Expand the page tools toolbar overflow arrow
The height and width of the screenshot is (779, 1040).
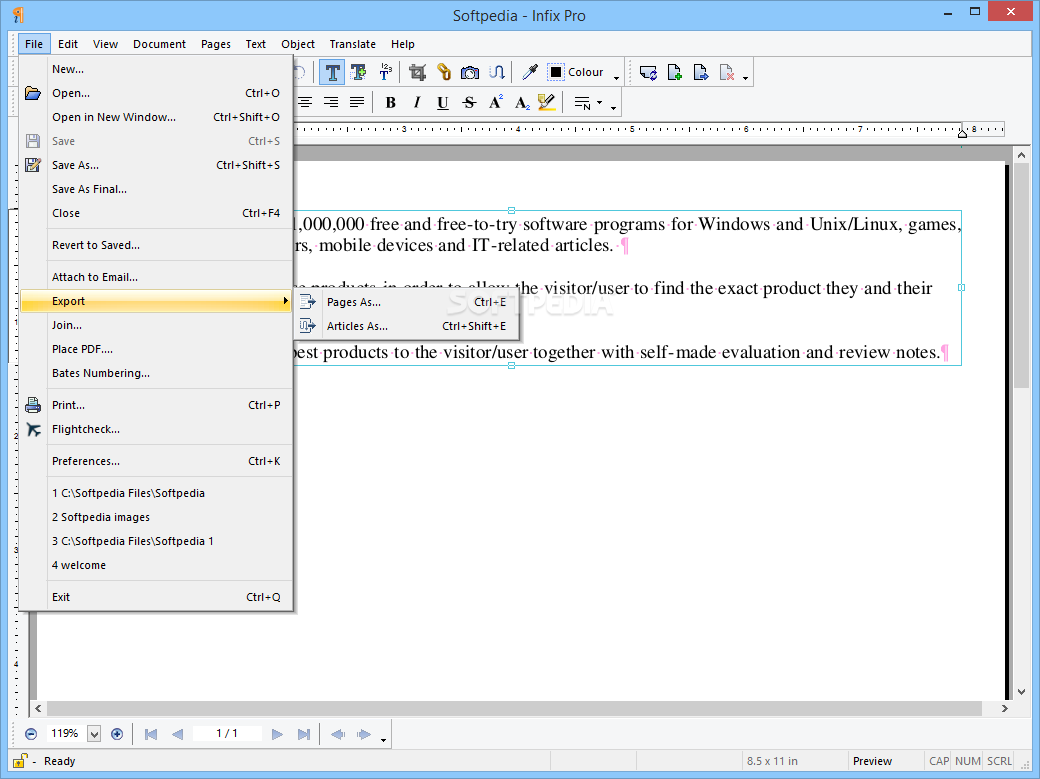point(746,78)
